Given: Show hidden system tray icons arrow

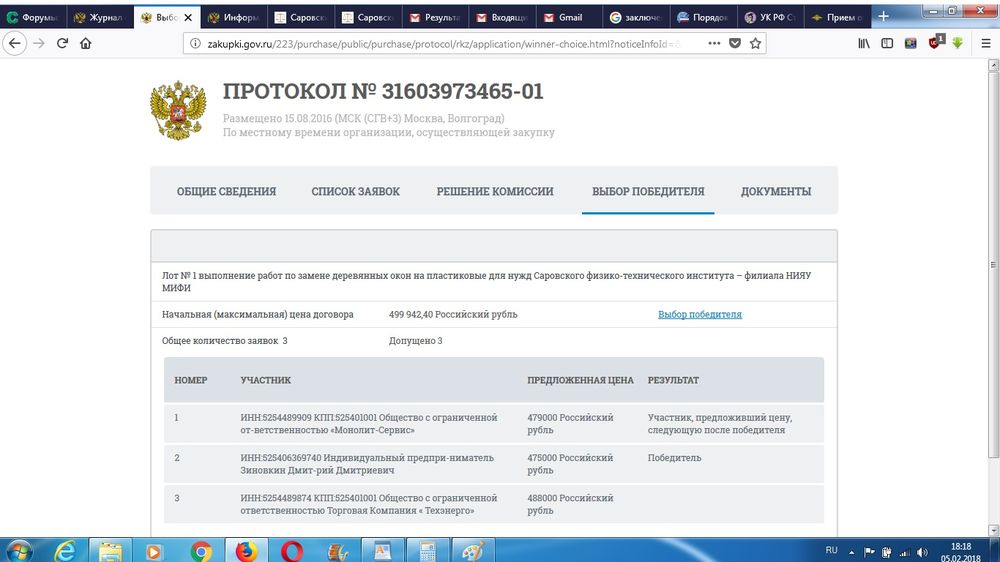Looking at the screenshot, I should pos(854,550).
